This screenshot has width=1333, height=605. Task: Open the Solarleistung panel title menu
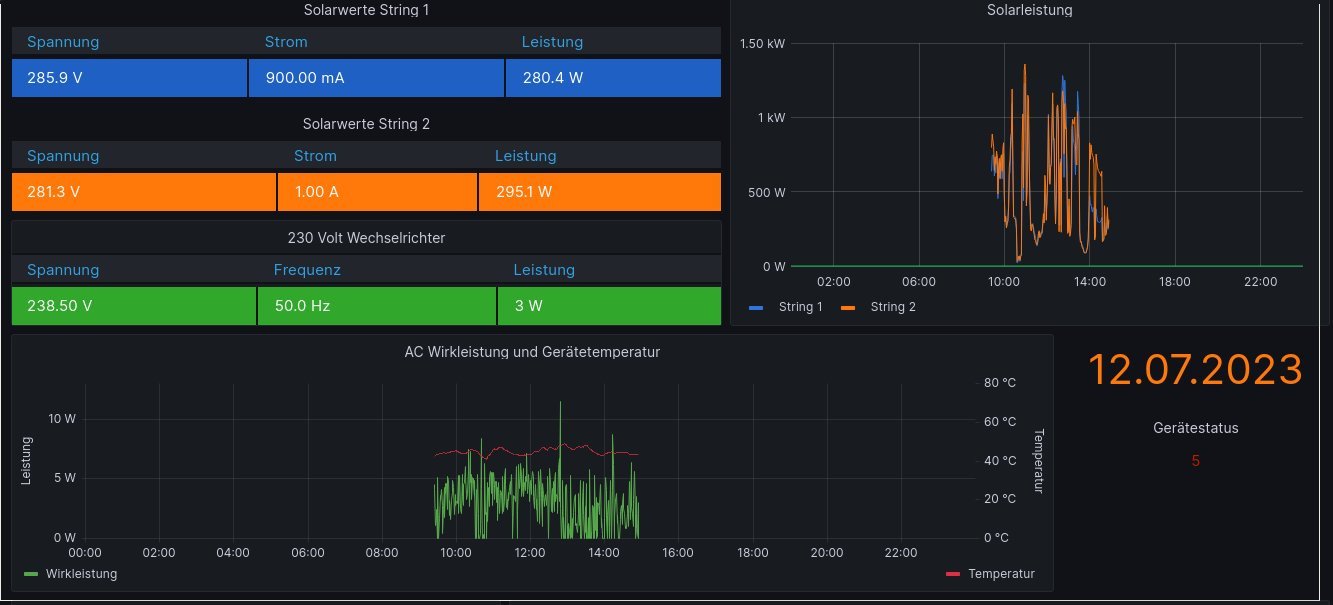tap(1029, 10)
